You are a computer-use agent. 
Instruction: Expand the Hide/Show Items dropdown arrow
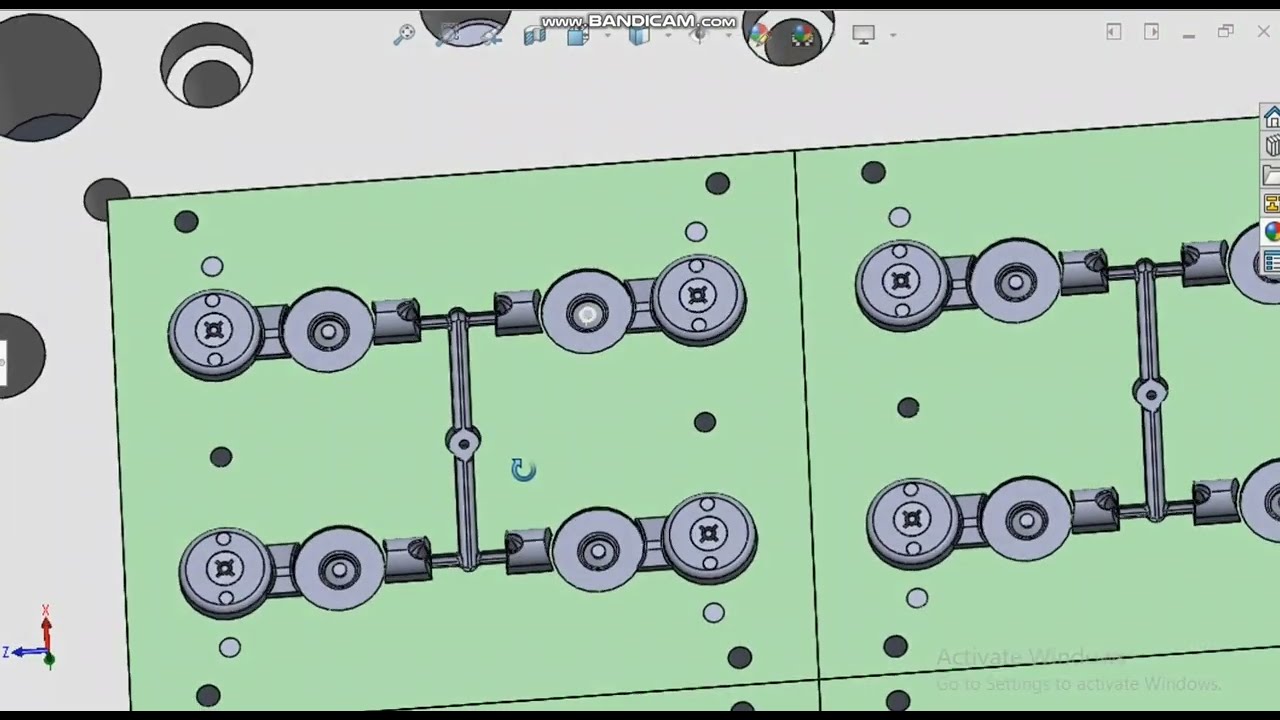[x=729, y=35]
